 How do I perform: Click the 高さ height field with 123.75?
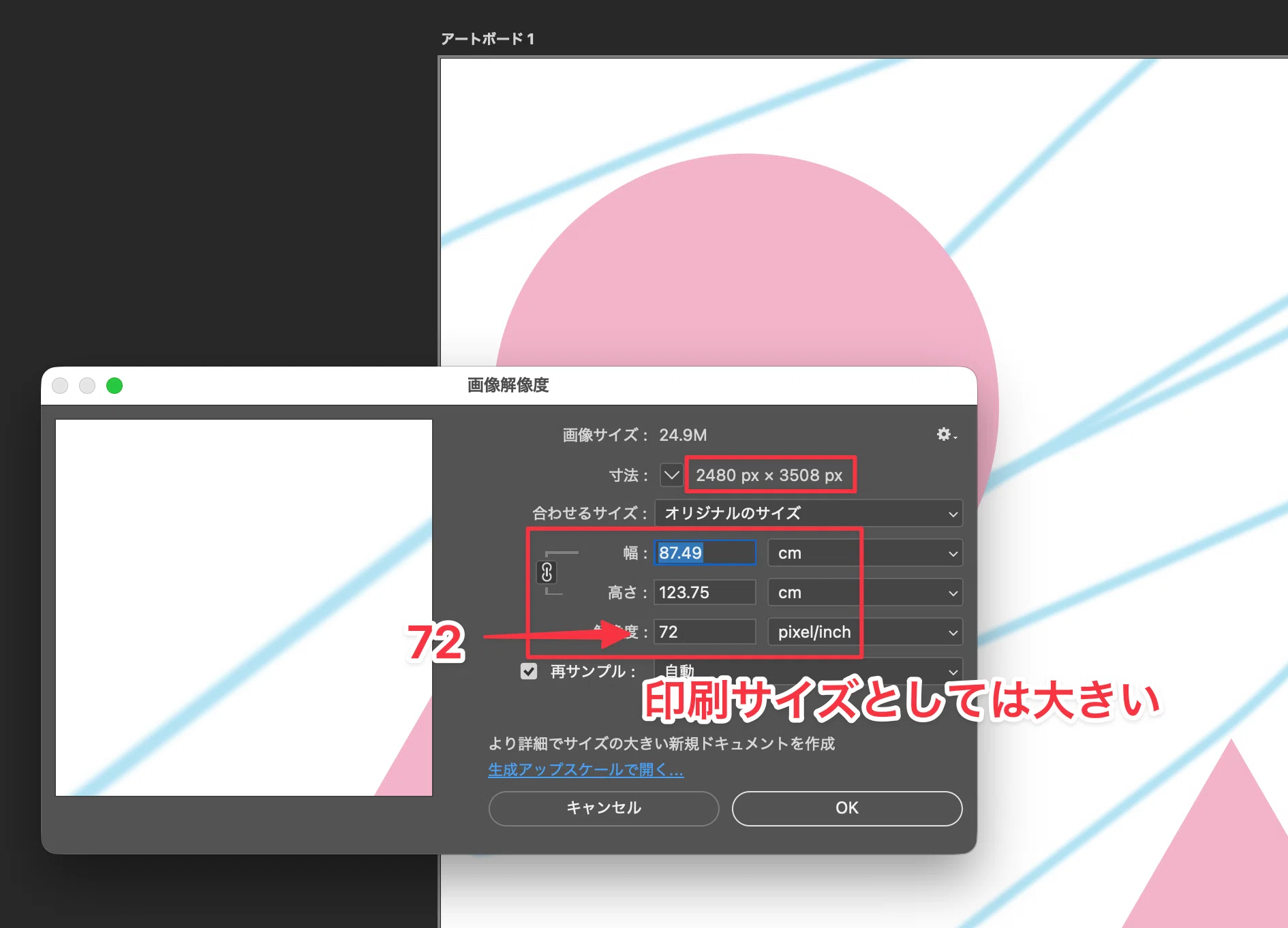[x=705, y=592]
